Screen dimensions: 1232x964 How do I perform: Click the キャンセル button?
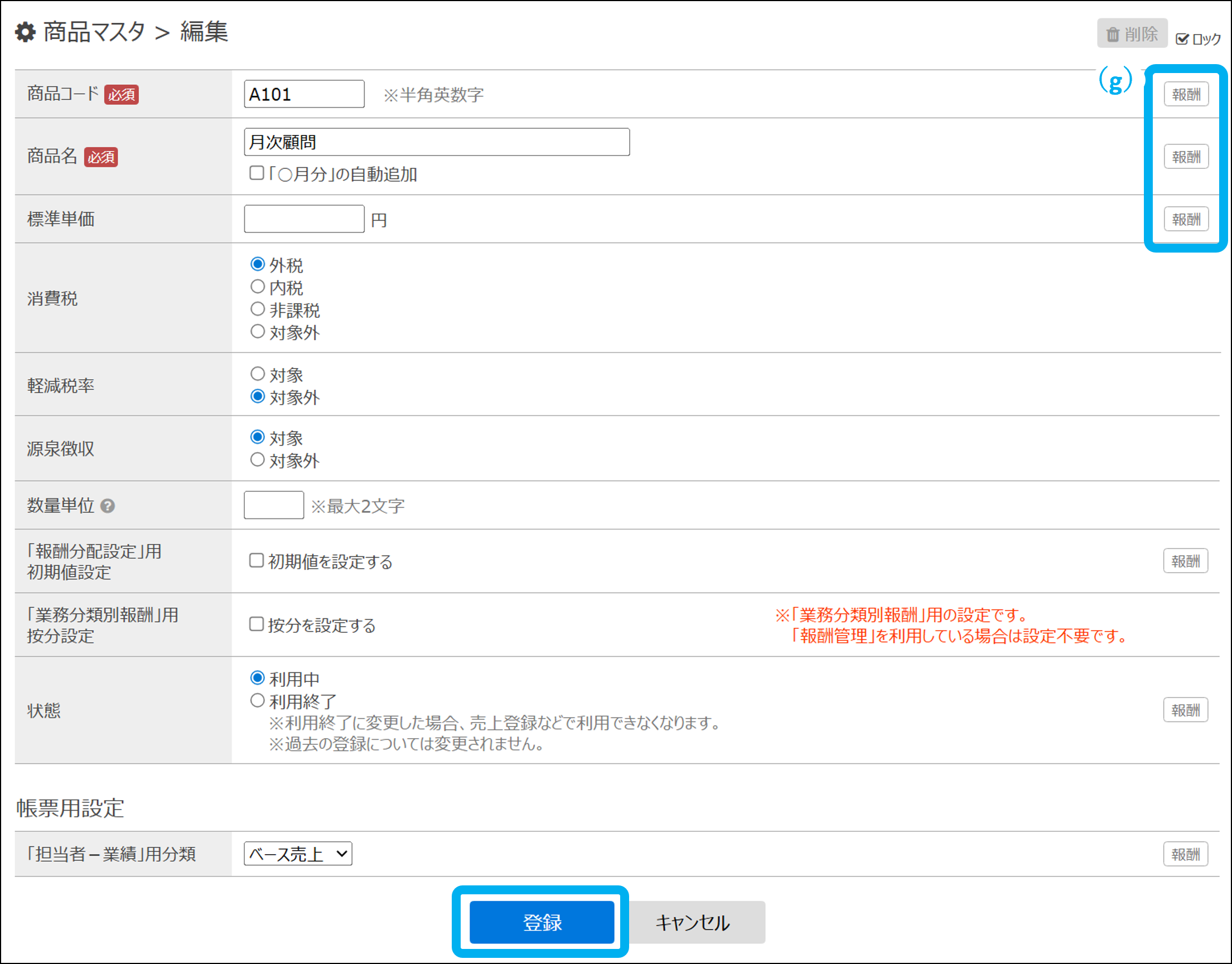tap(692, 922)
